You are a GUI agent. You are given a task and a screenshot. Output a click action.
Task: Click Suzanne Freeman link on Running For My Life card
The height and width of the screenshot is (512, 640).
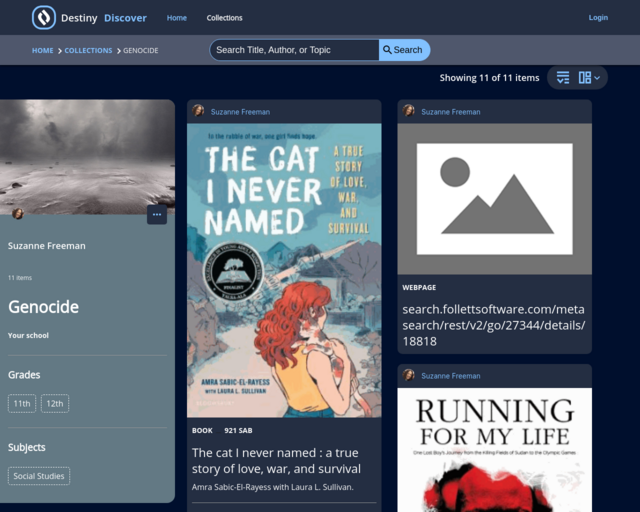click(451, 376)
